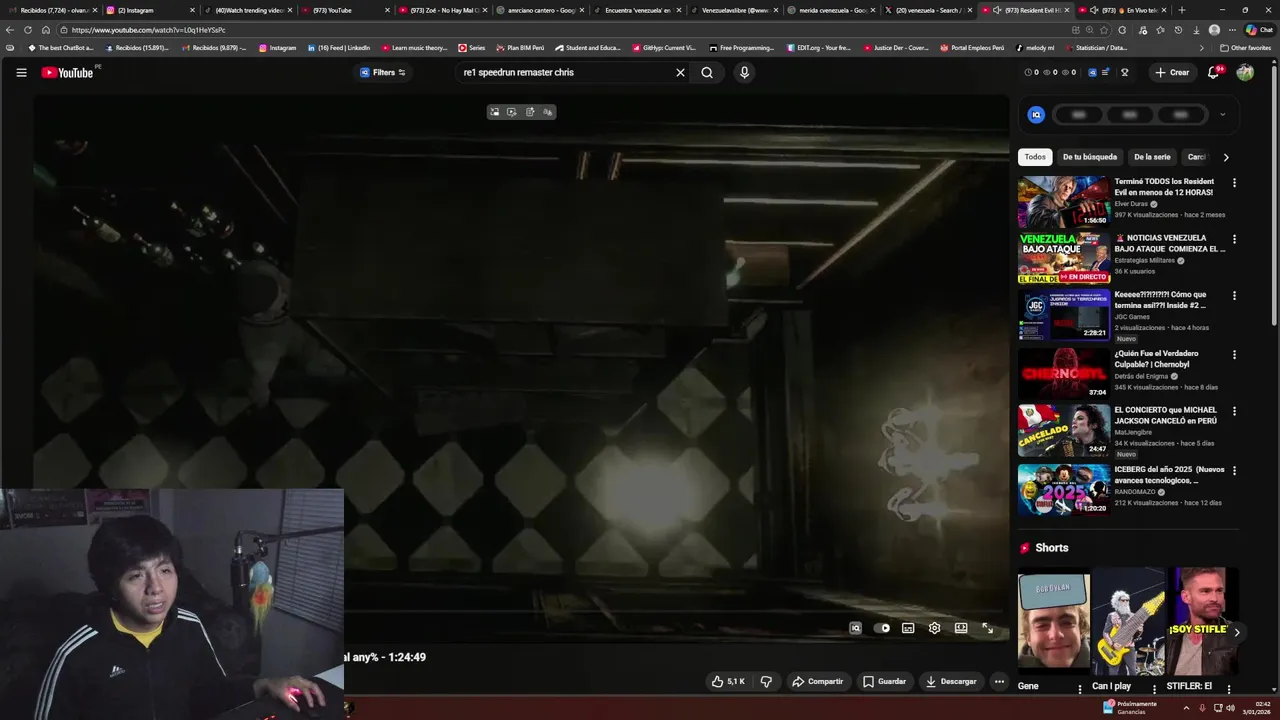
Task: Reload the page in browser toolbar
Action: click(27, 30)
